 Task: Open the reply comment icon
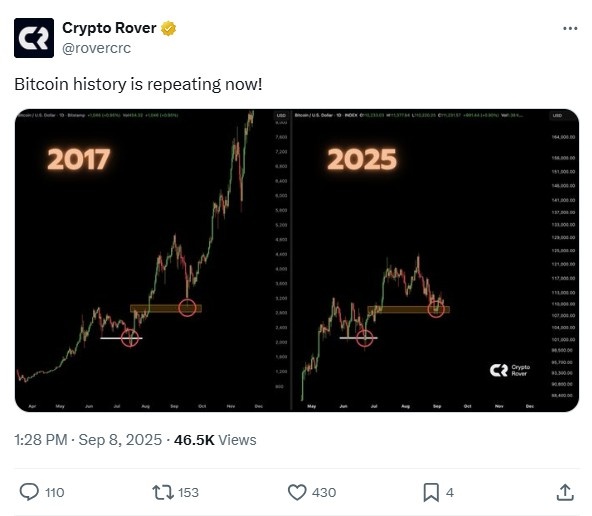point(29,492)
